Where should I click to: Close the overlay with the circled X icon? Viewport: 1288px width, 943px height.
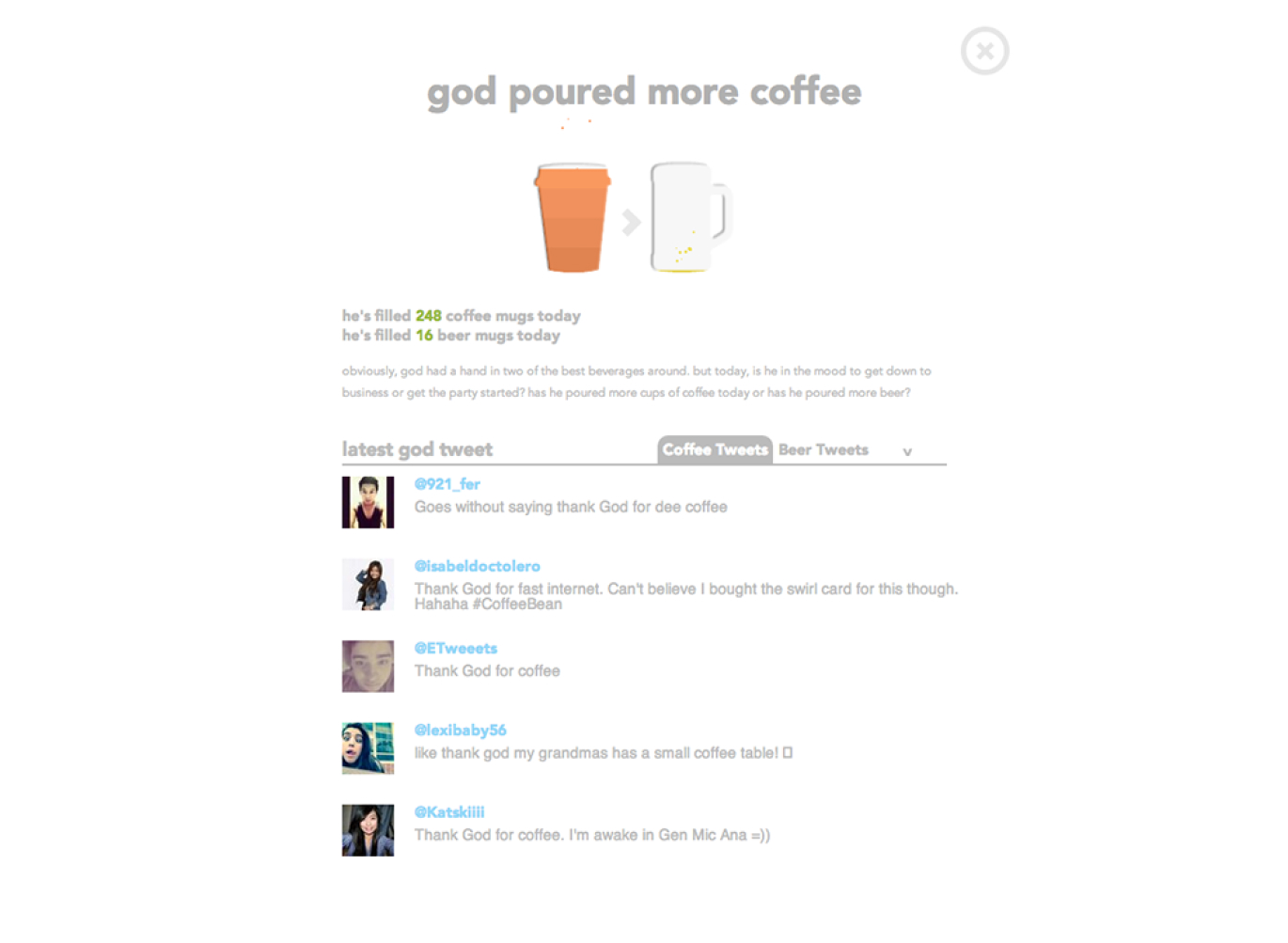[984, 51]
